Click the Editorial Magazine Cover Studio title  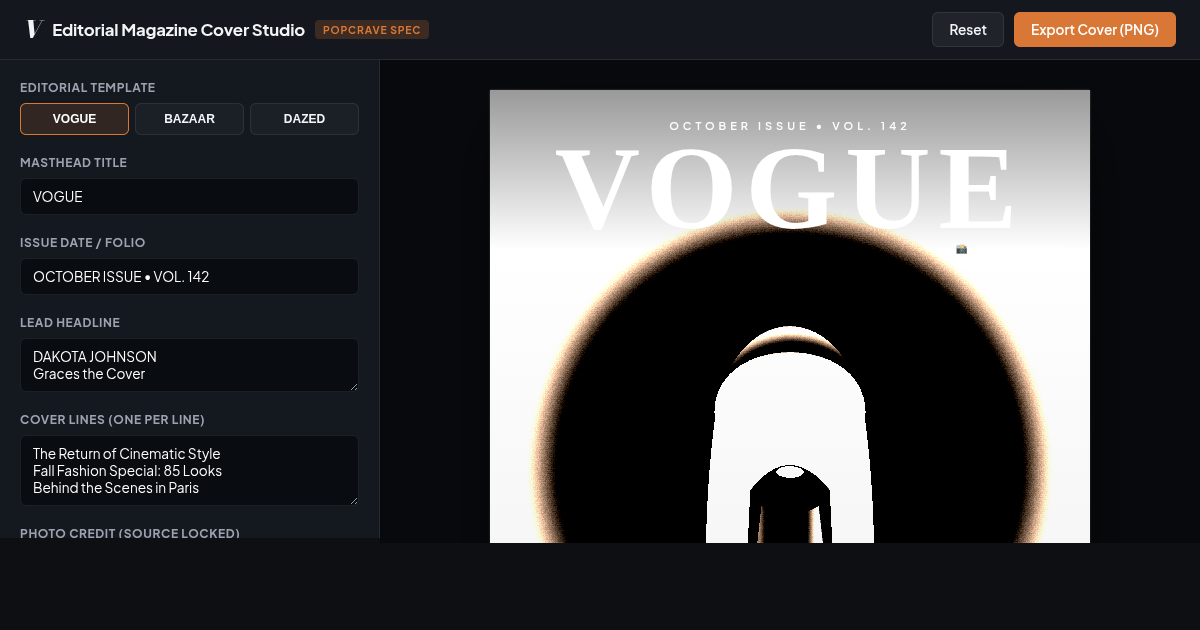178,30
